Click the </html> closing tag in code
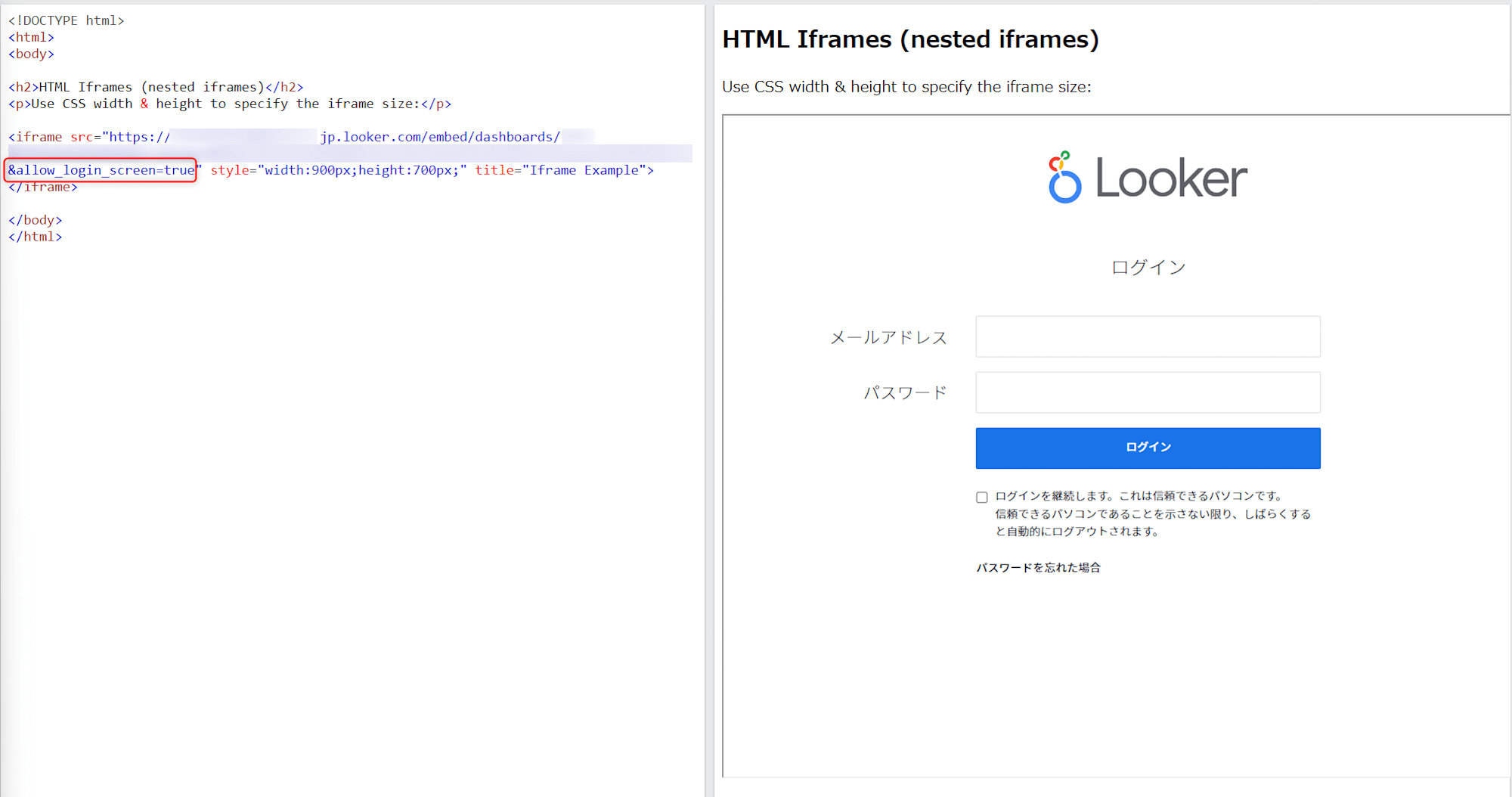 [x=36, y=237]
